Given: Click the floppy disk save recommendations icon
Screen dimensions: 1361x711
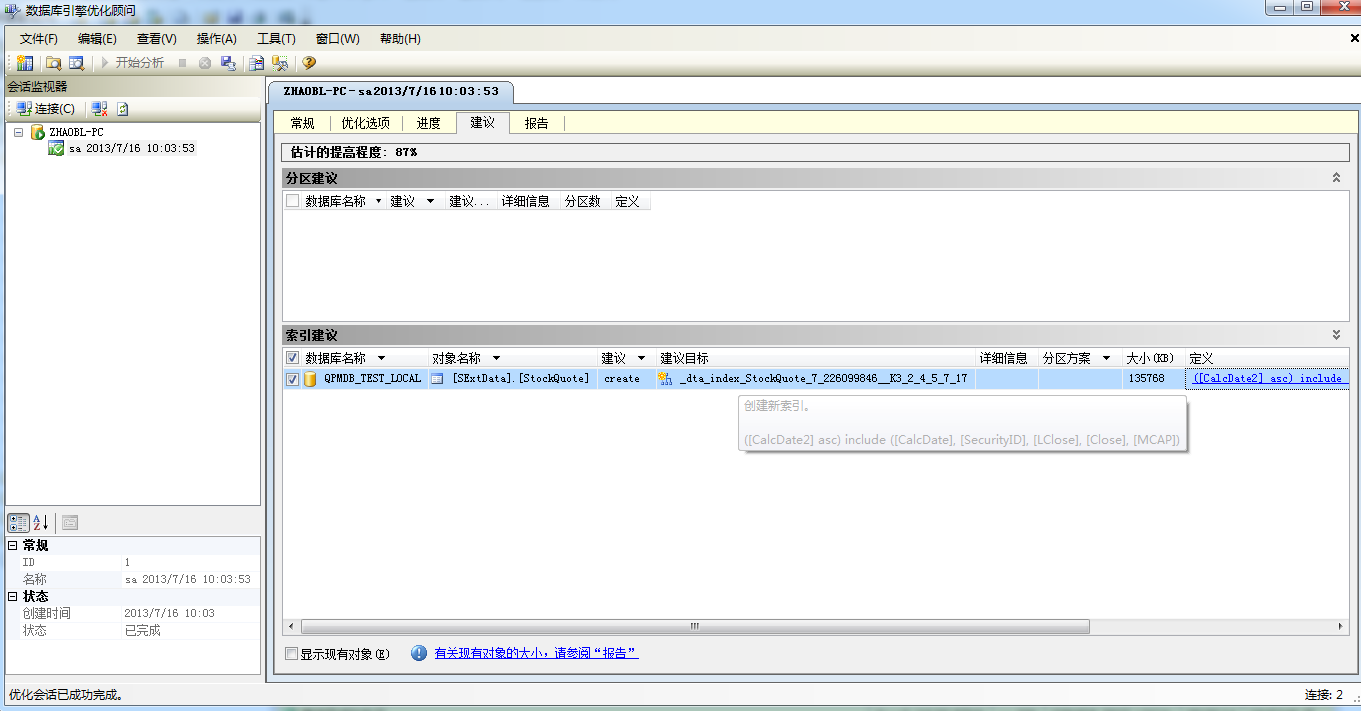Looking at the screenshot, I should click(x=228, y=63).
